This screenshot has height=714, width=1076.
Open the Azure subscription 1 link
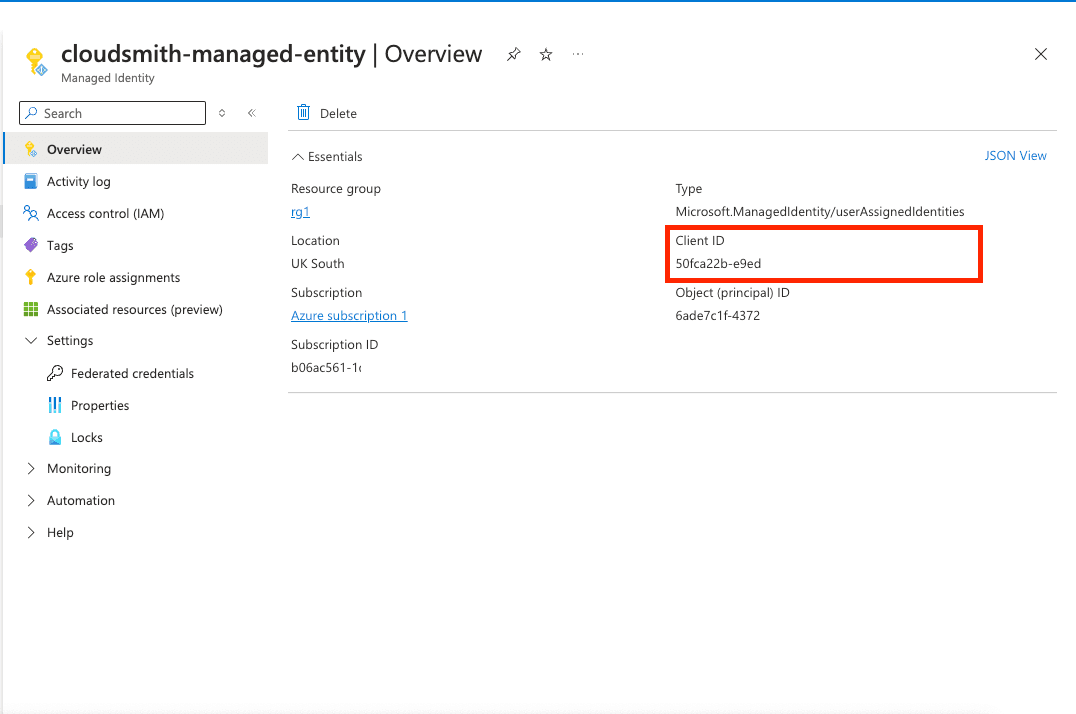[349, 316]
